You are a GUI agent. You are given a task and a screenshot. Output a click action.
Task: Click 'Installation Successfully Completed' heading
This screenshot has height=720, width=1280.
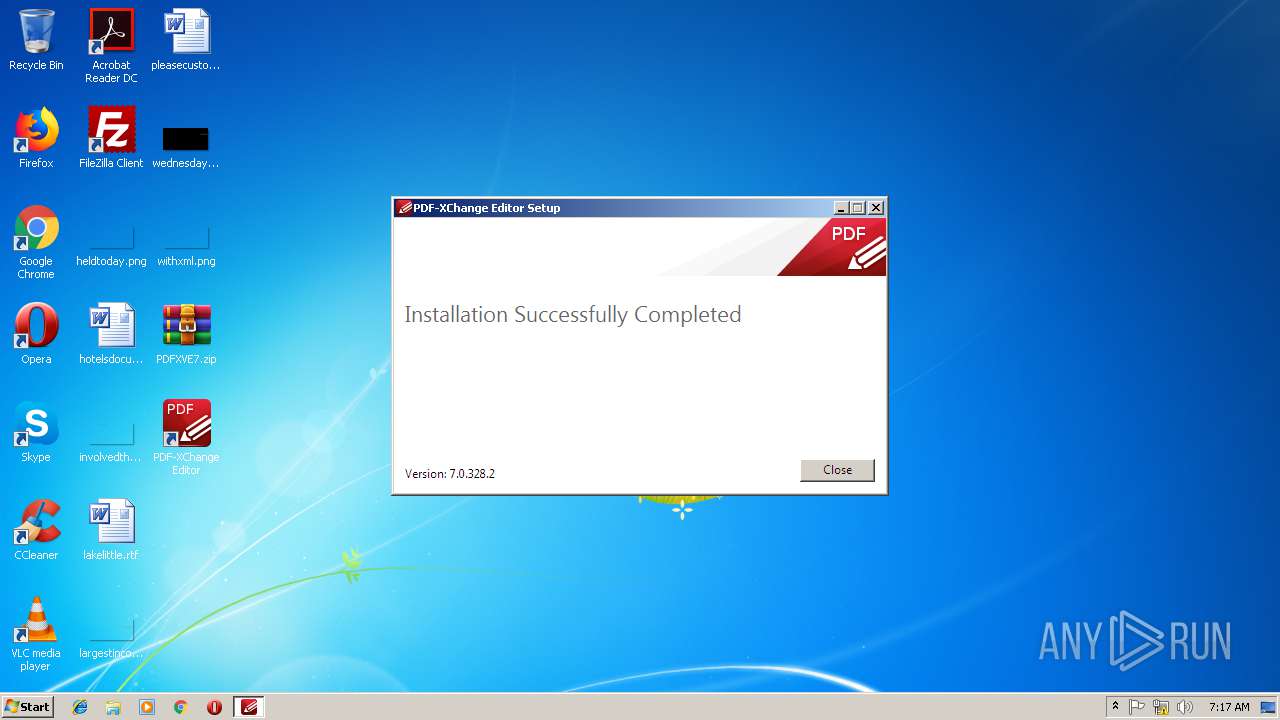point(573,315)
